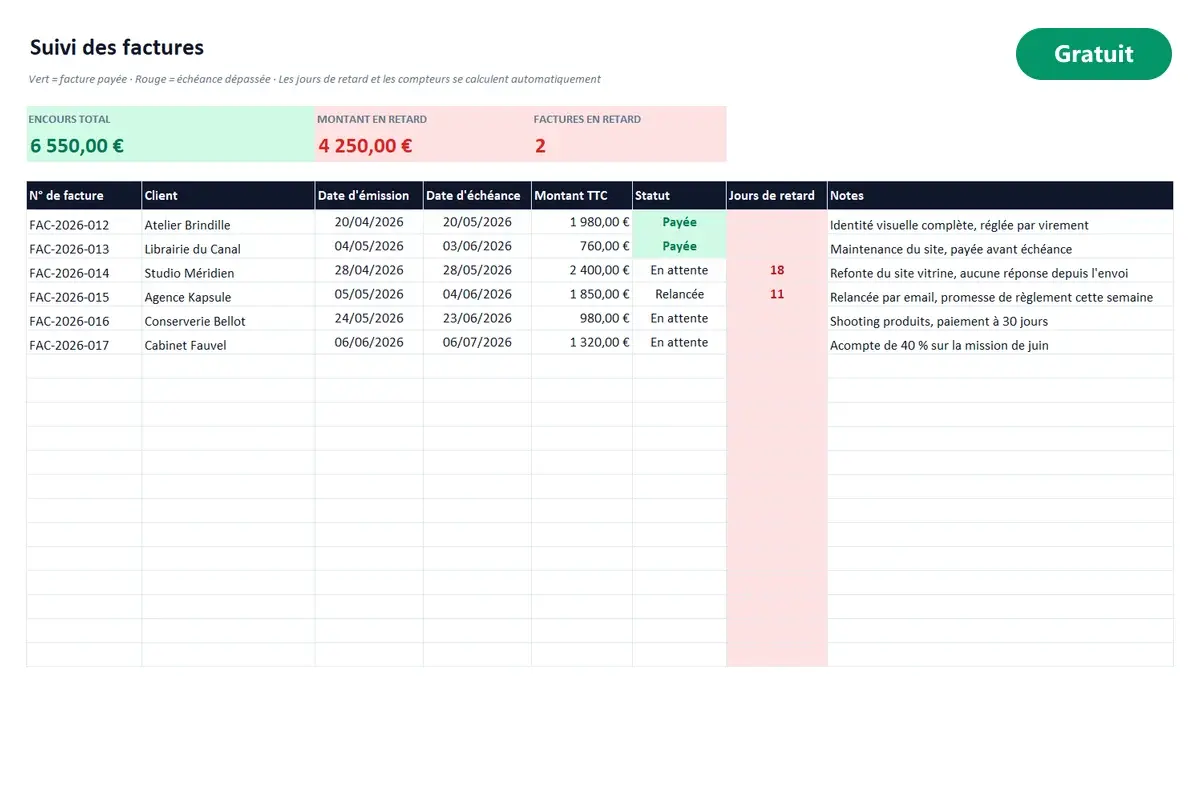Select amount cell 2 400,00 €
The height and width of the screenshot is (800, 1200).
(581, 271)
